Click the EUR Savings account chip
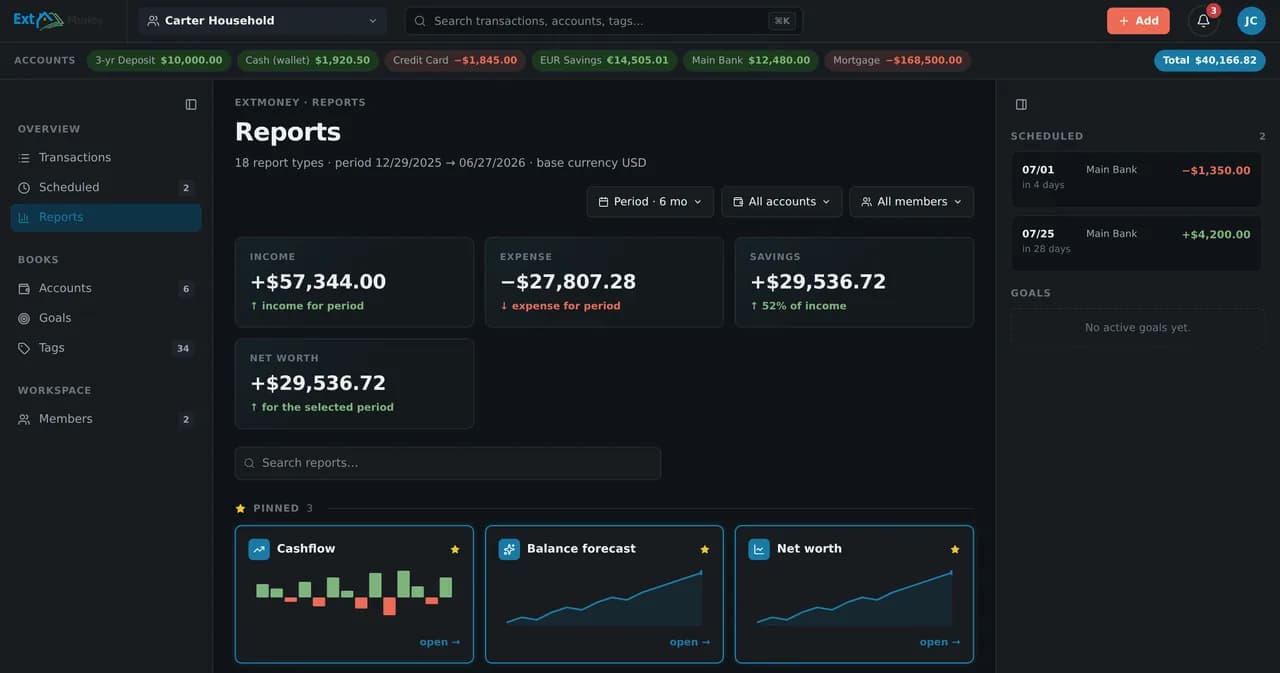Image resolution: width=1280 pixels, height=673 pixels. [604, 61]
